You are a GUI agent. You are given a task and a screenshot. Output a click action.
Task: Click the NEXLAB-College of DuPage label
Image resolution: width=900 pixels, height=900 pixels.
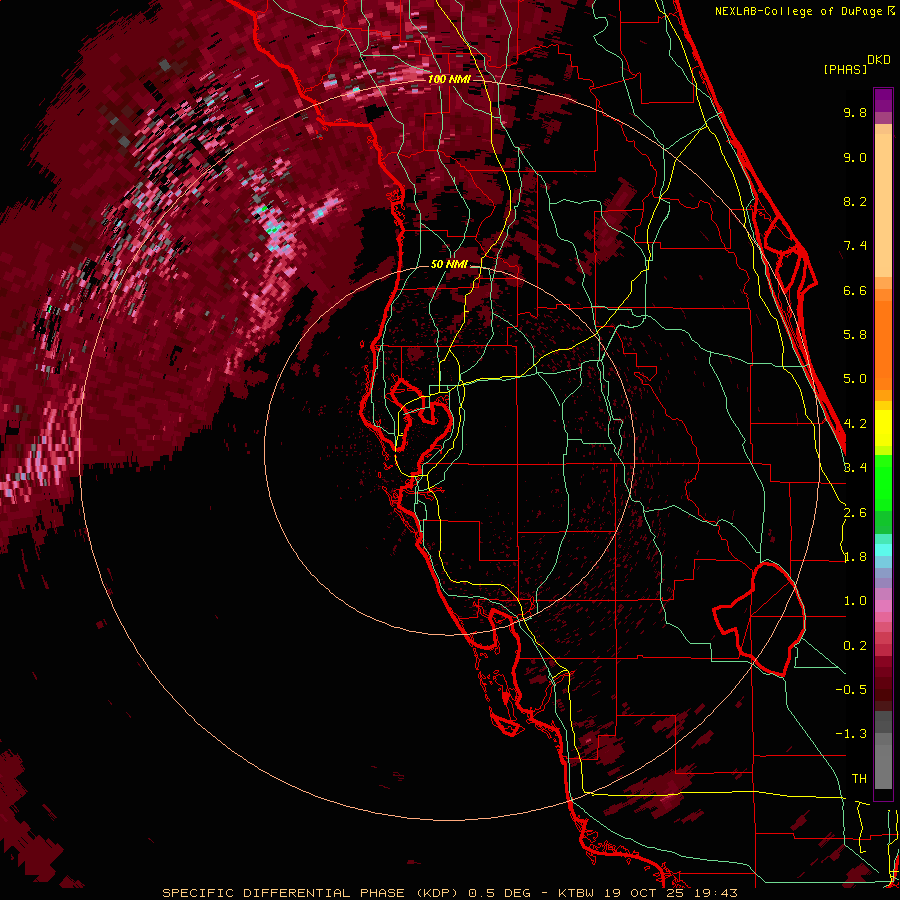click(800, 11)
